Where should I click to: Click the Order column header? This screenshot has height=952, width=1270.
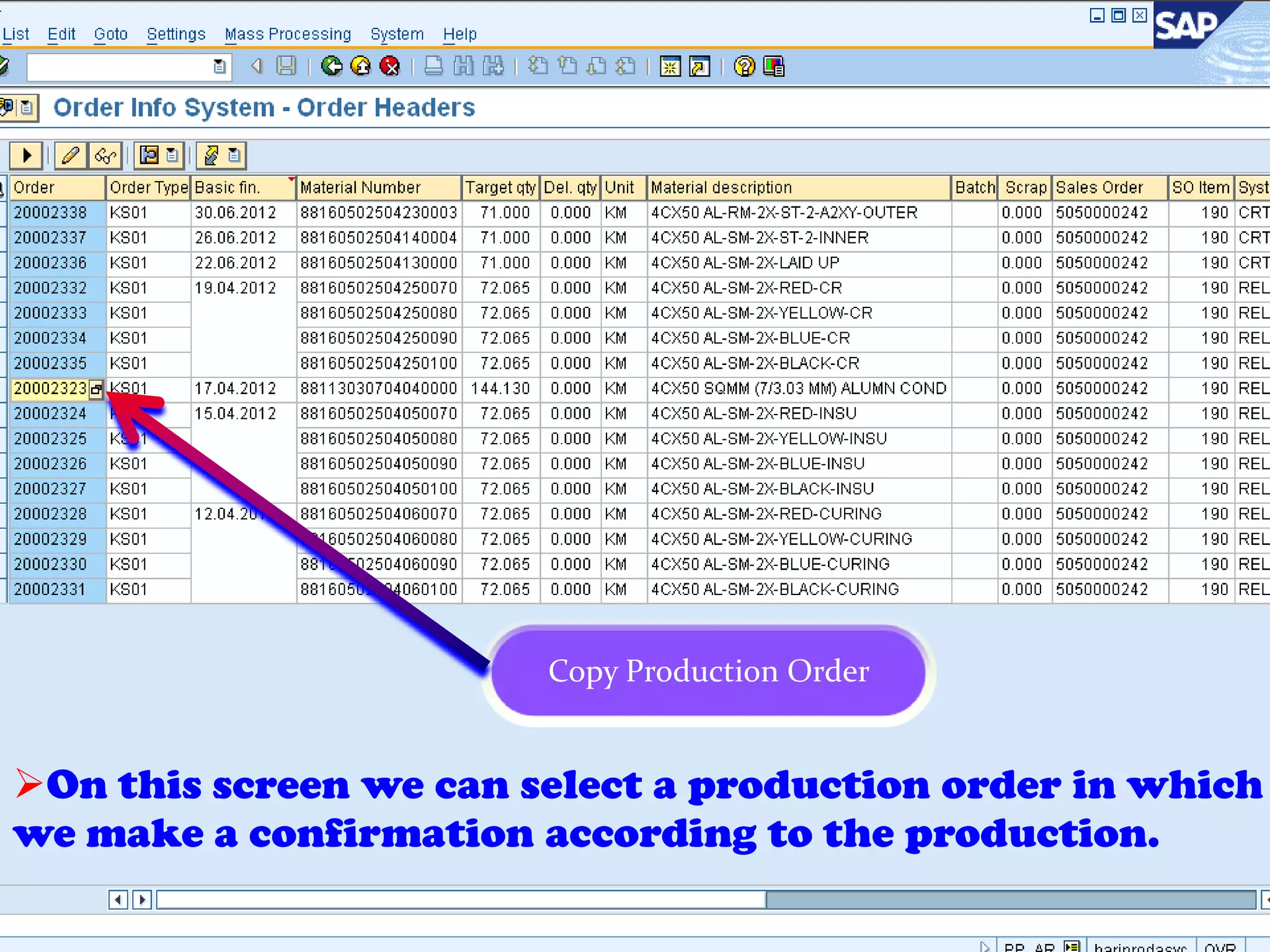[x=57, y=188]
